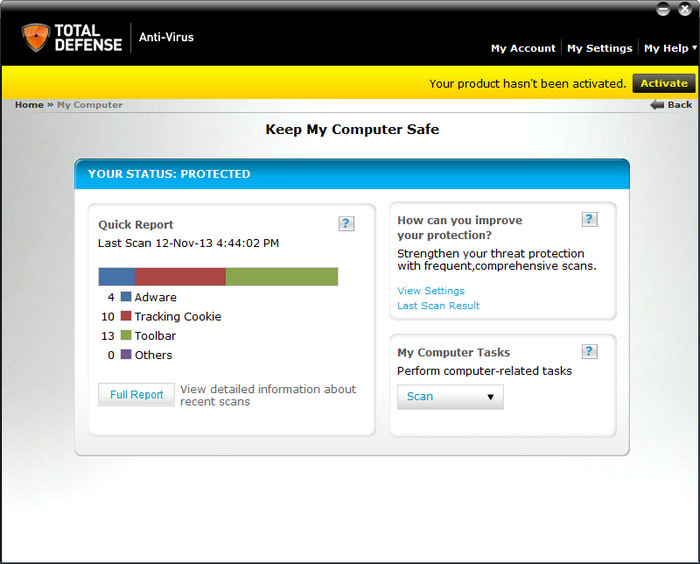Click the red Tracking Cookie legend square
The height and width of the screenshot is (564, 700).
pos(126,316)
